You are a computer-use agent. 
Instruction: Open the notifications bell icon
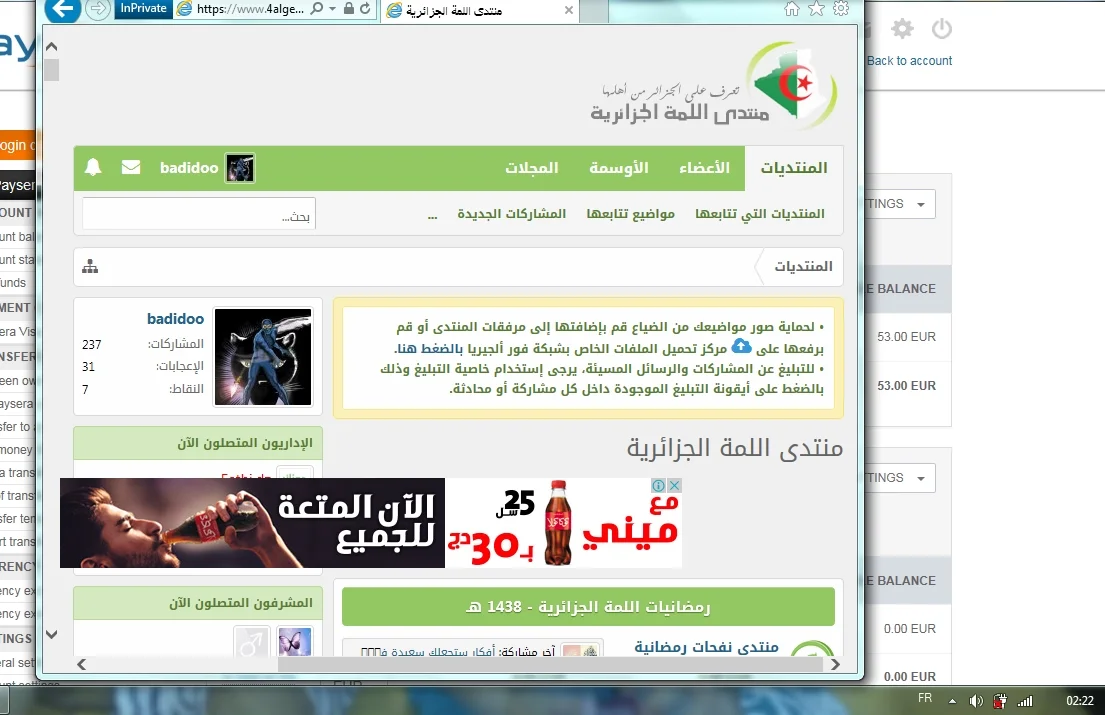(x=93, y=168)
